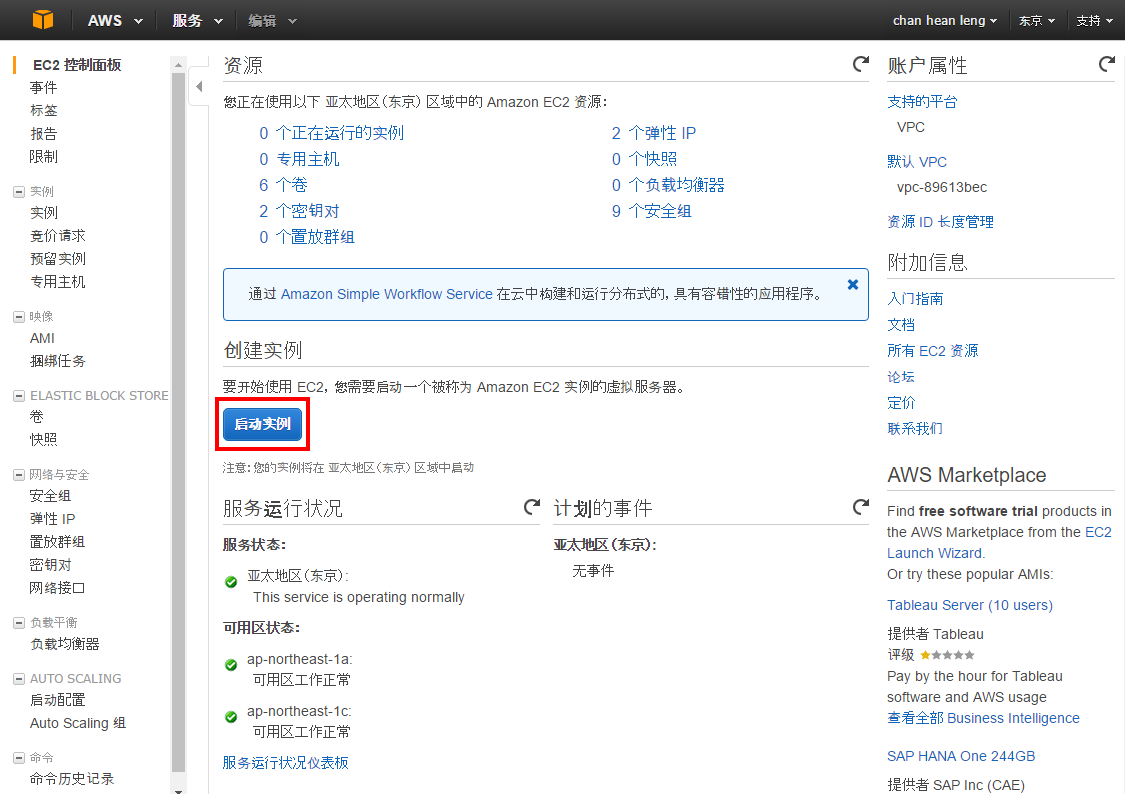Open the 服务 services menu

coord(197,21)
